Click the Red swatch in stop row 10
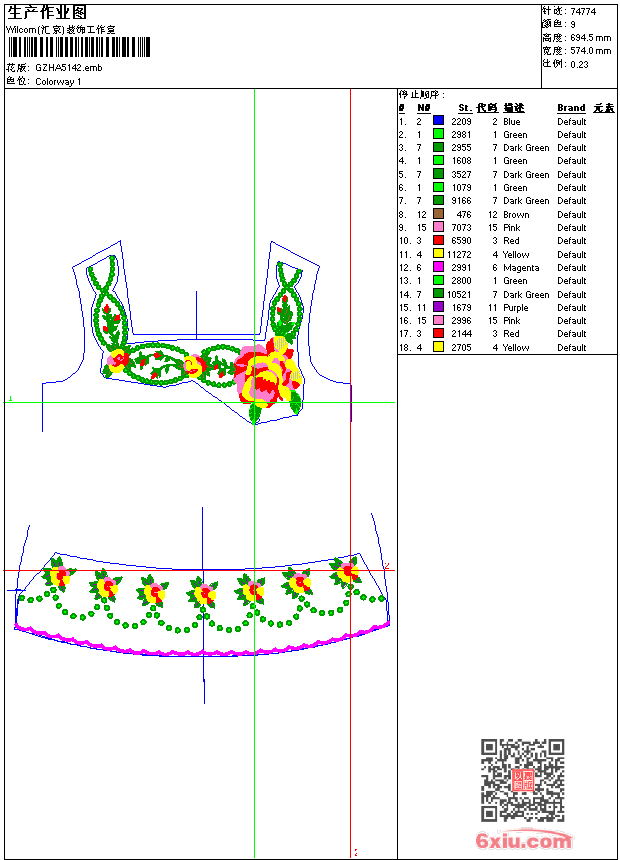This screenshot has width=620, height=860. (x=438, y=240)
